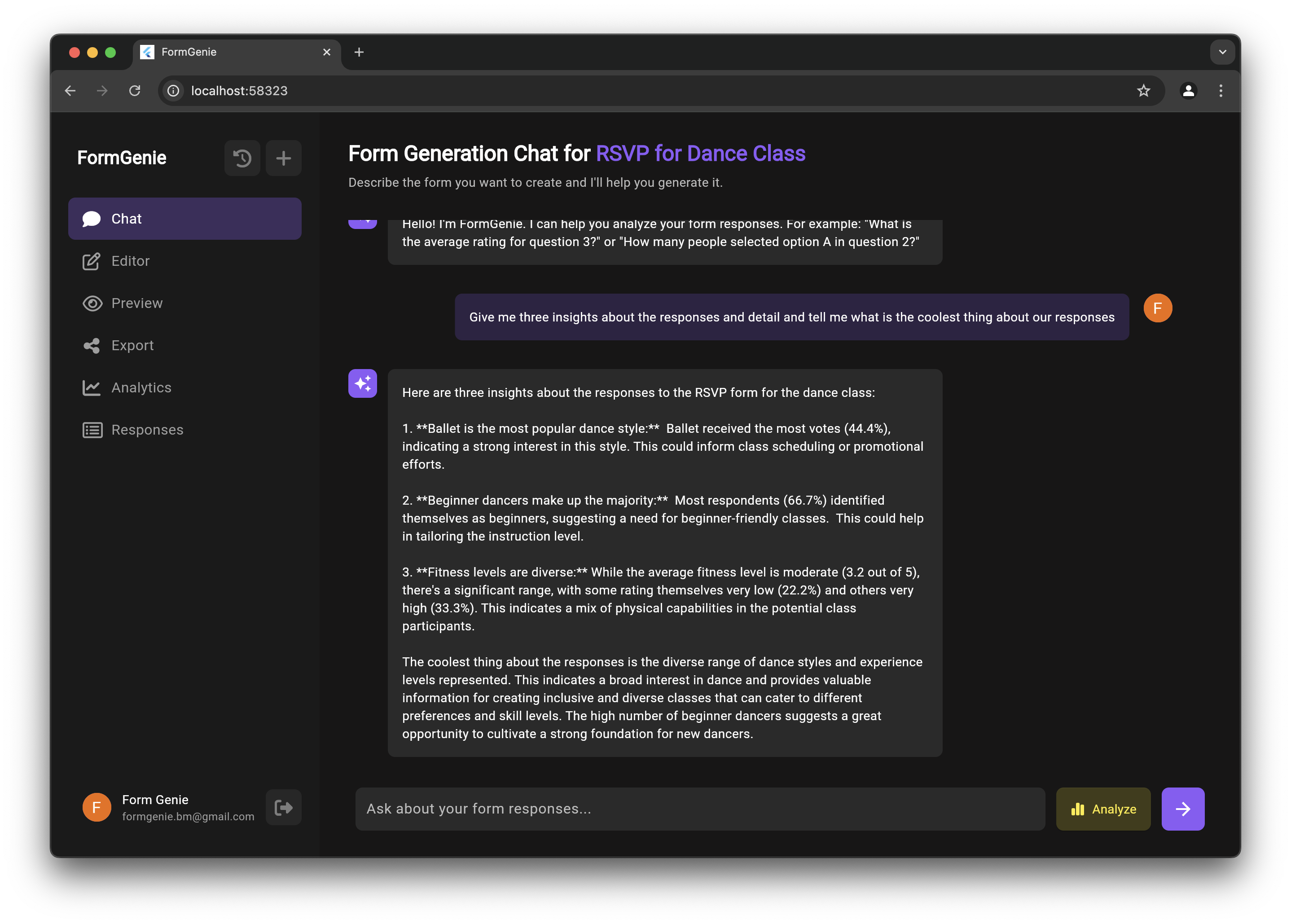The height and width of the screenshot is (924, 1291).
Task: Open the browser profile icon
Action: 1188,91
